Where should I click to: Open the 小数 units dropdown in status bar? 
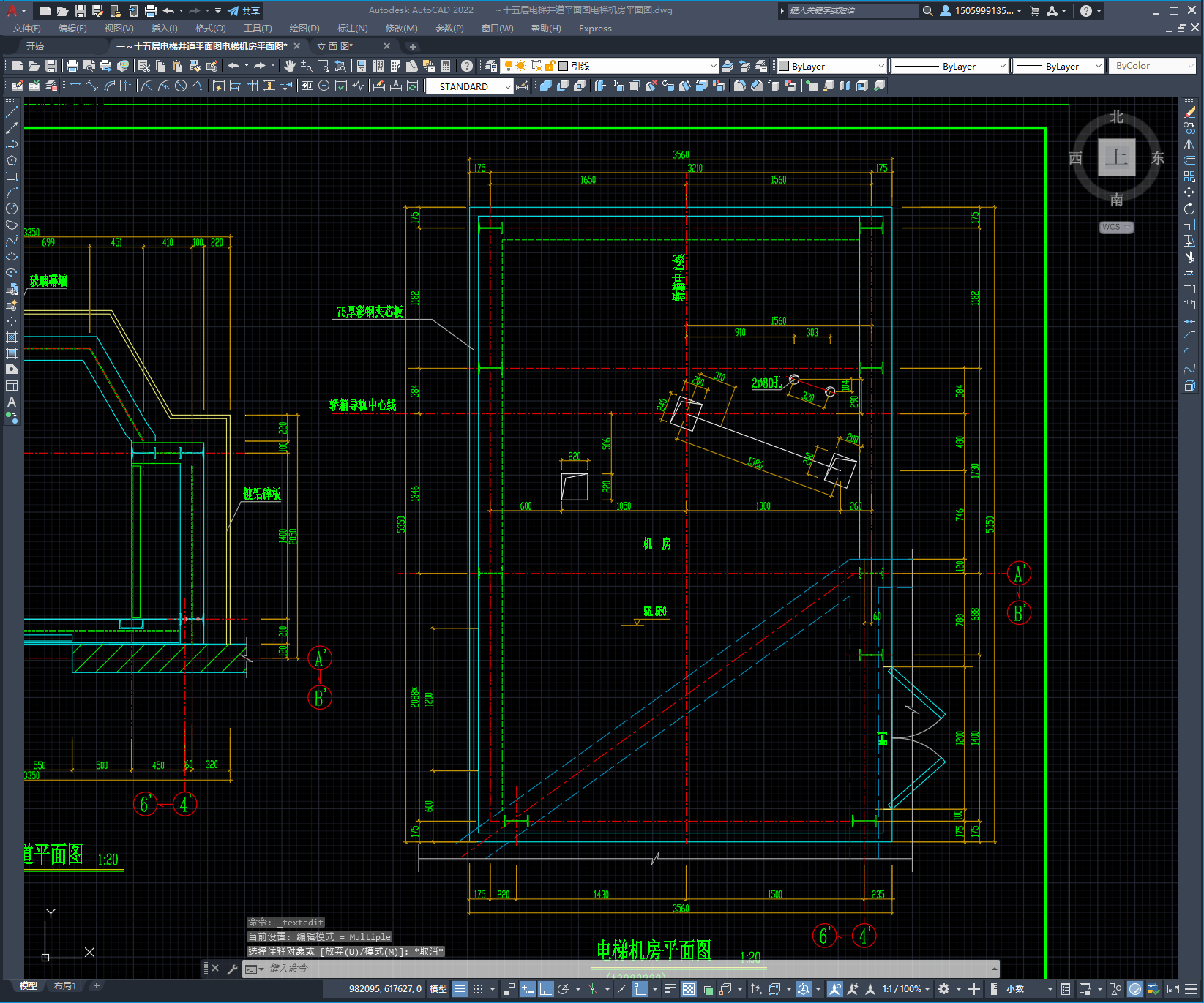(x=1029, y=989)
